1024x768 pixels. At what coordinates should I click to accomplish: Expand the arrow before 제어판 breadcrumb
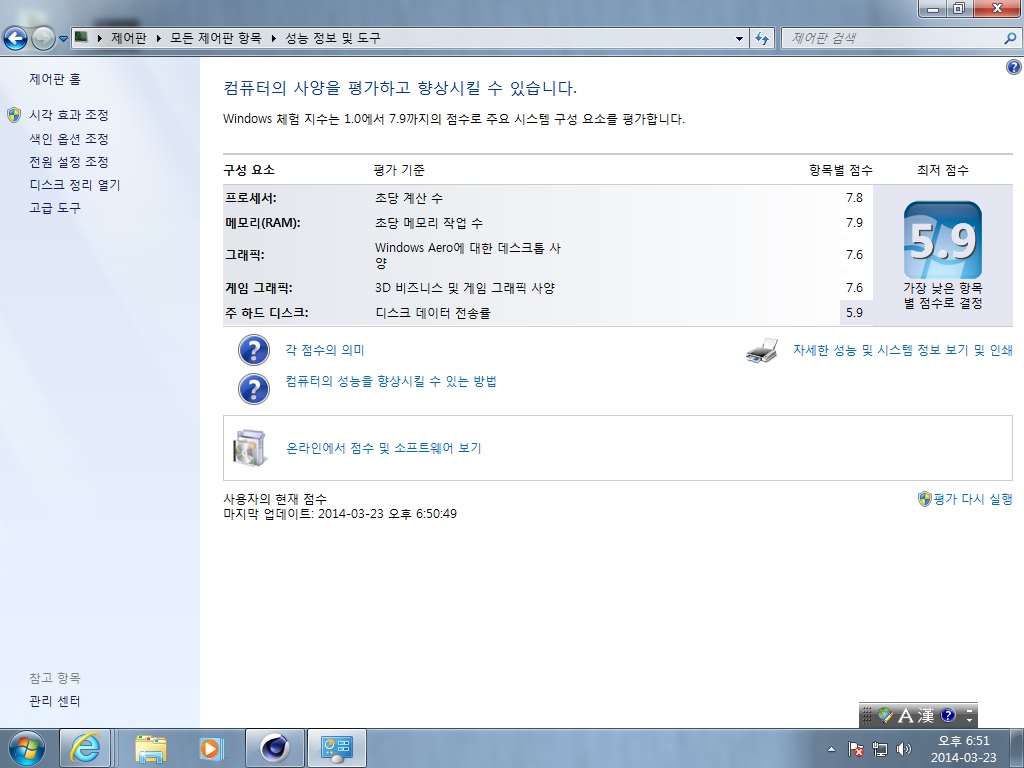click(x=99, y=39)
